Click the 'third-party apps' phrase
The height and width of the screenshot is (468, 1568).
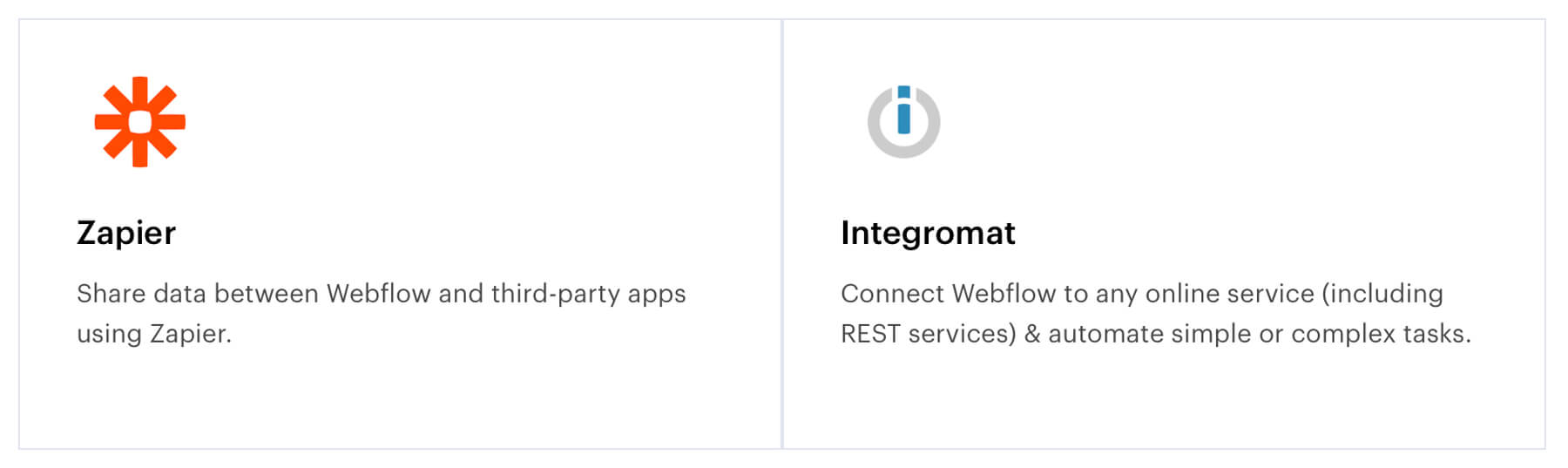coord(588,295)
